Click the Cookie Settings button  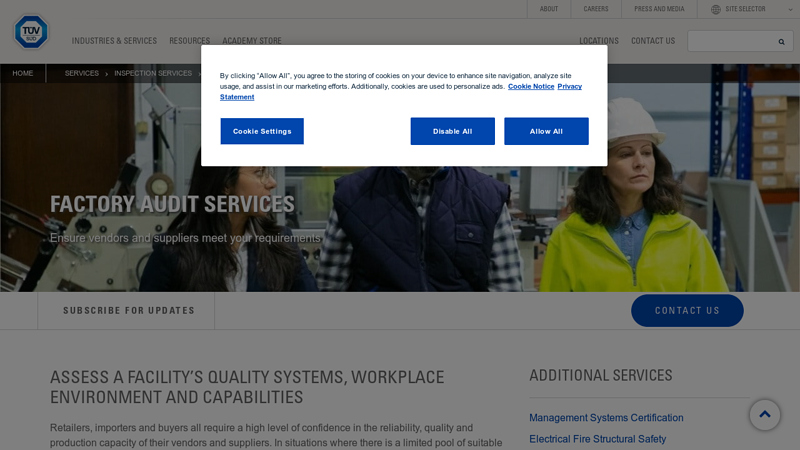pos(262,131)
